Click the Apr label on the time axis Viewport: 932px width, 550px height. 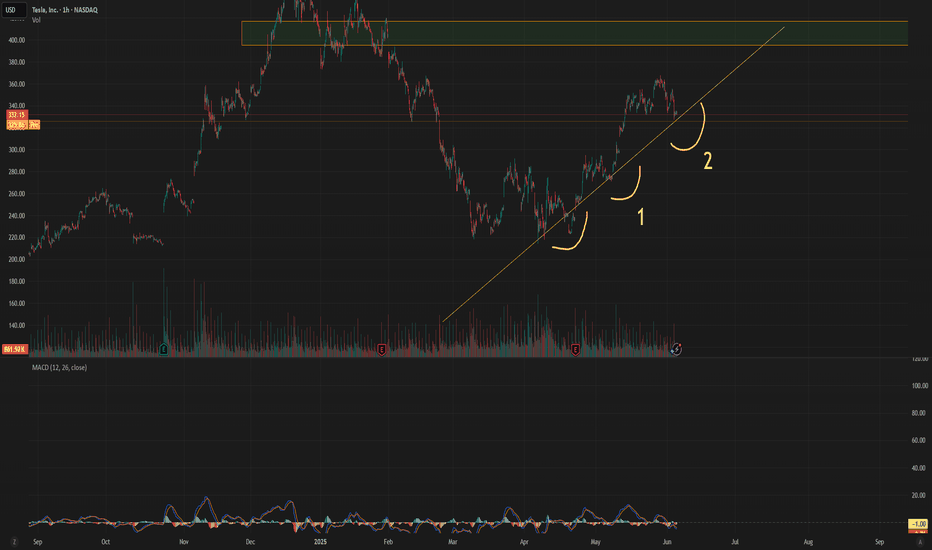pos(524,542)
